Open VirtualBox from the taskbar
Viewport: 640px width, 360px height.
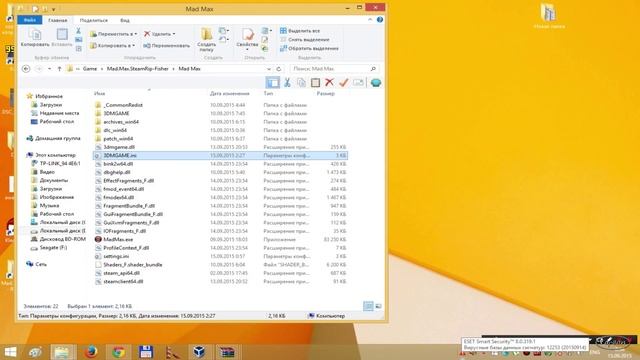[x=199, y=352]
